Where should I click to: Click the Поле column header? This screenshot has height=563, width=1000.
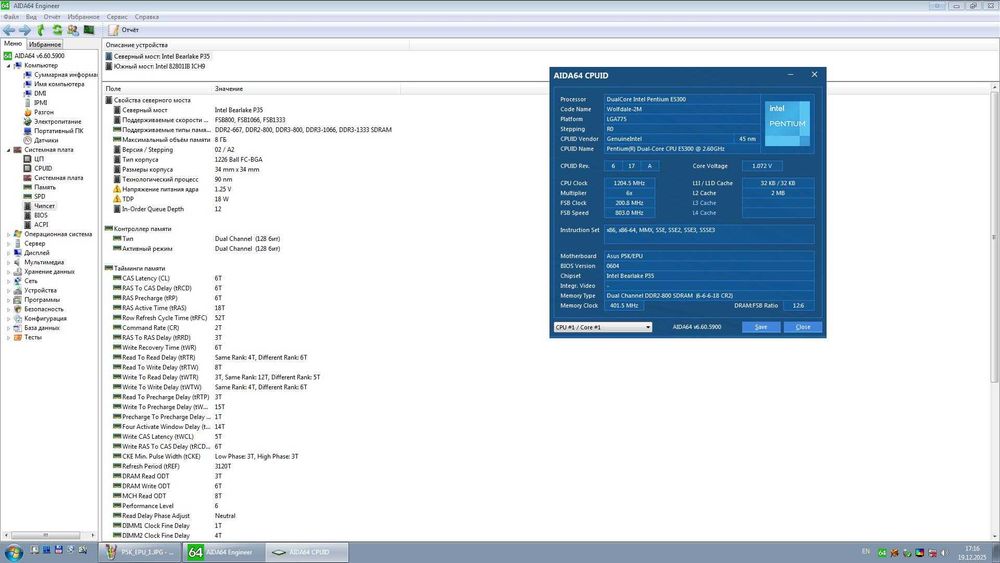157,89
